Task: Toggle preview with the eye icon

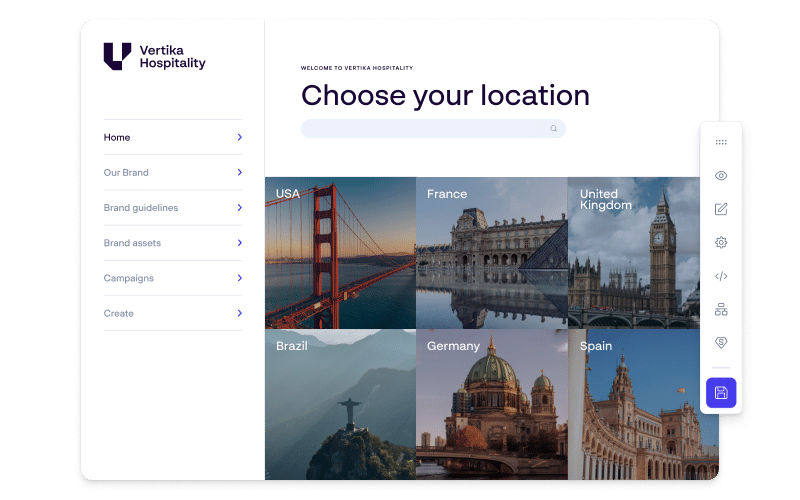Action: click(721, 176)
